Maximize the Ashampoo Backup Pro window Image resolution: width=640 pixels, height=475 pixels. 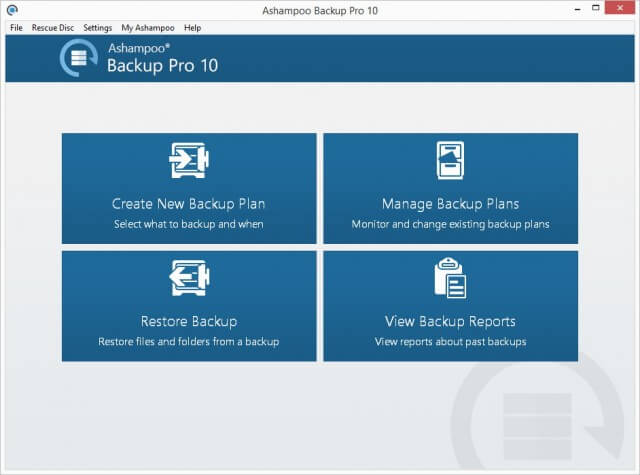click(x=596, y=8)
